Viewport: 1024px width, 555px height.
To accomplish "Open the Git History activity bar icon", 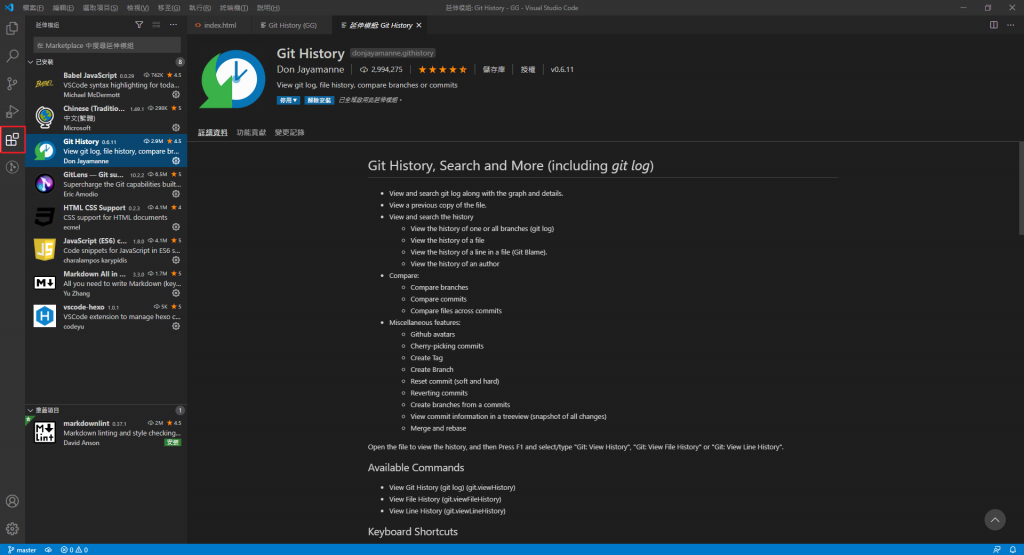I will [12, 167].
